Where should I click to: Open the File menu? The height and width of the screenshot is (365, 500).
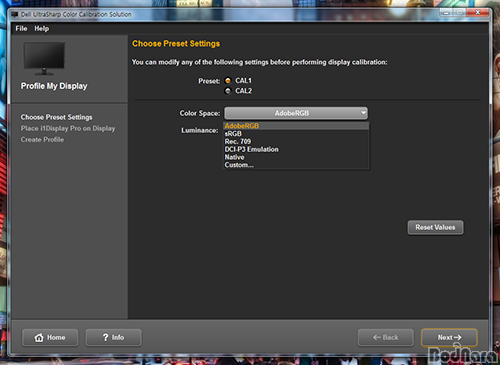coord(21,29)
